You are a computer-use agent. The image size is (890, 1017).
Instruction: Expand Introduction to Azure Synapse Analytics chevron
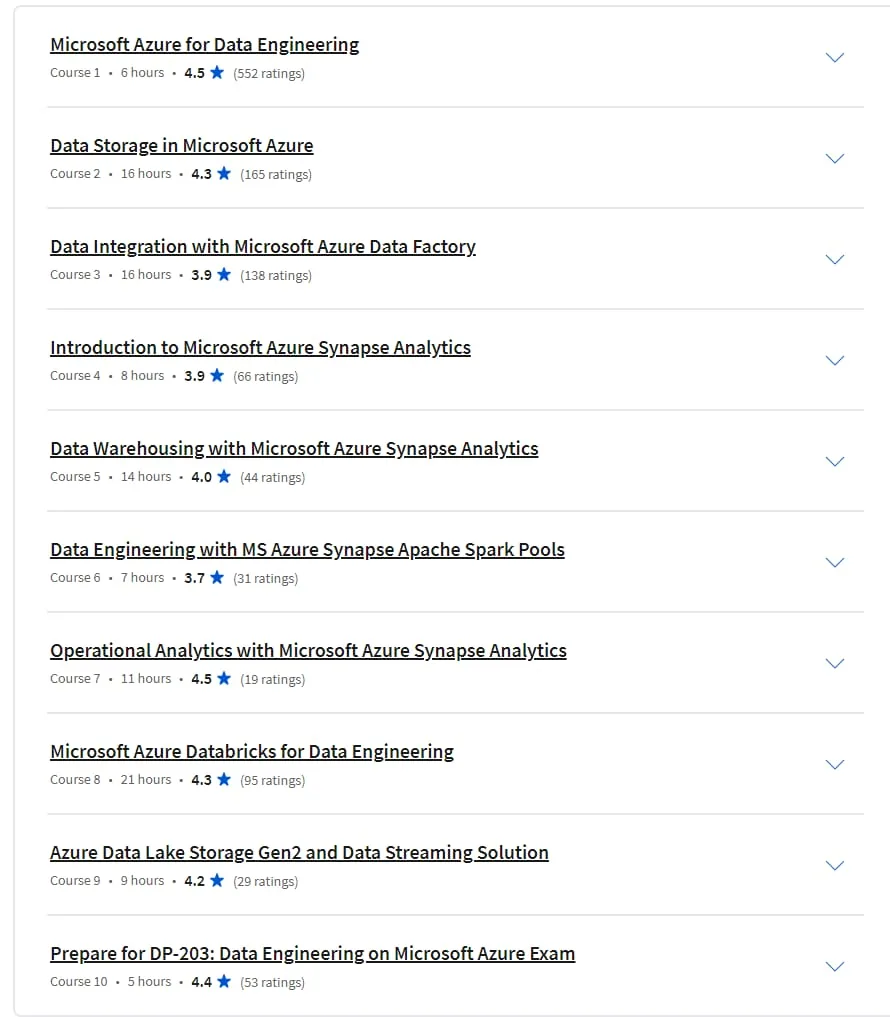[x=834, y=361]
